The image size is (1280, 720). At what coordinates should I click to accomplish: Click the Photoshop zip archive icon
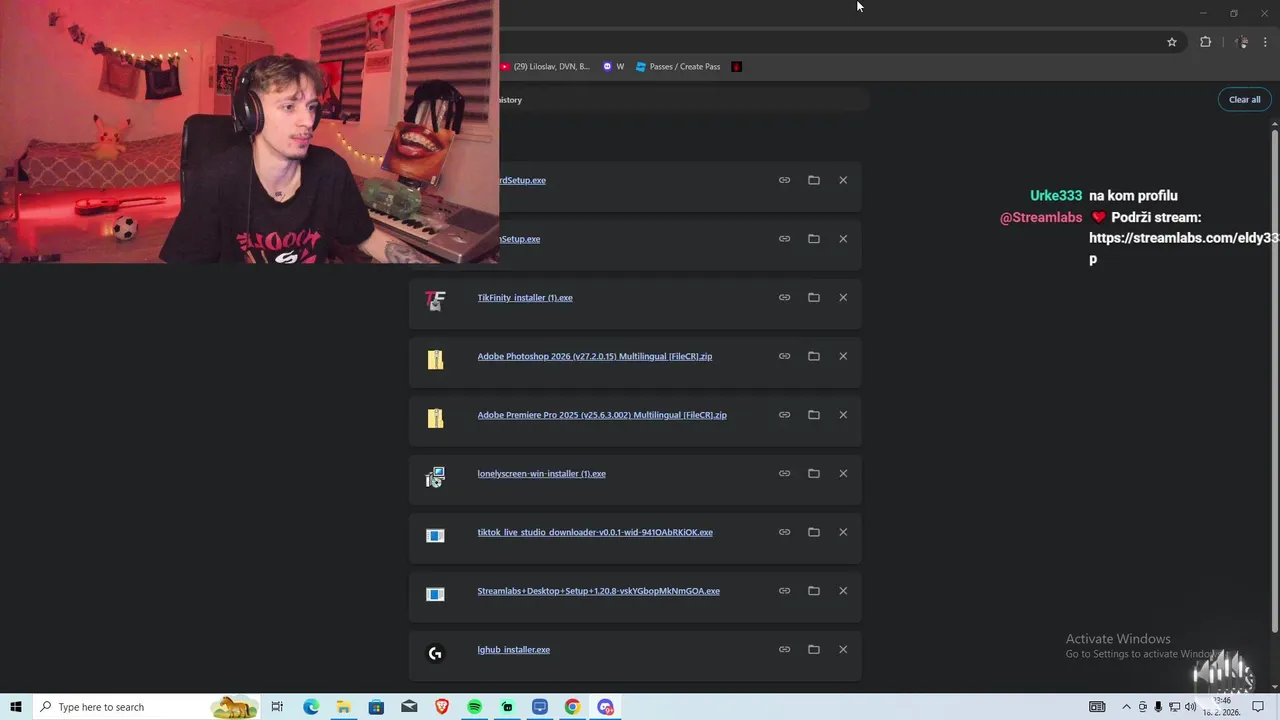click(x=435, y=359)
